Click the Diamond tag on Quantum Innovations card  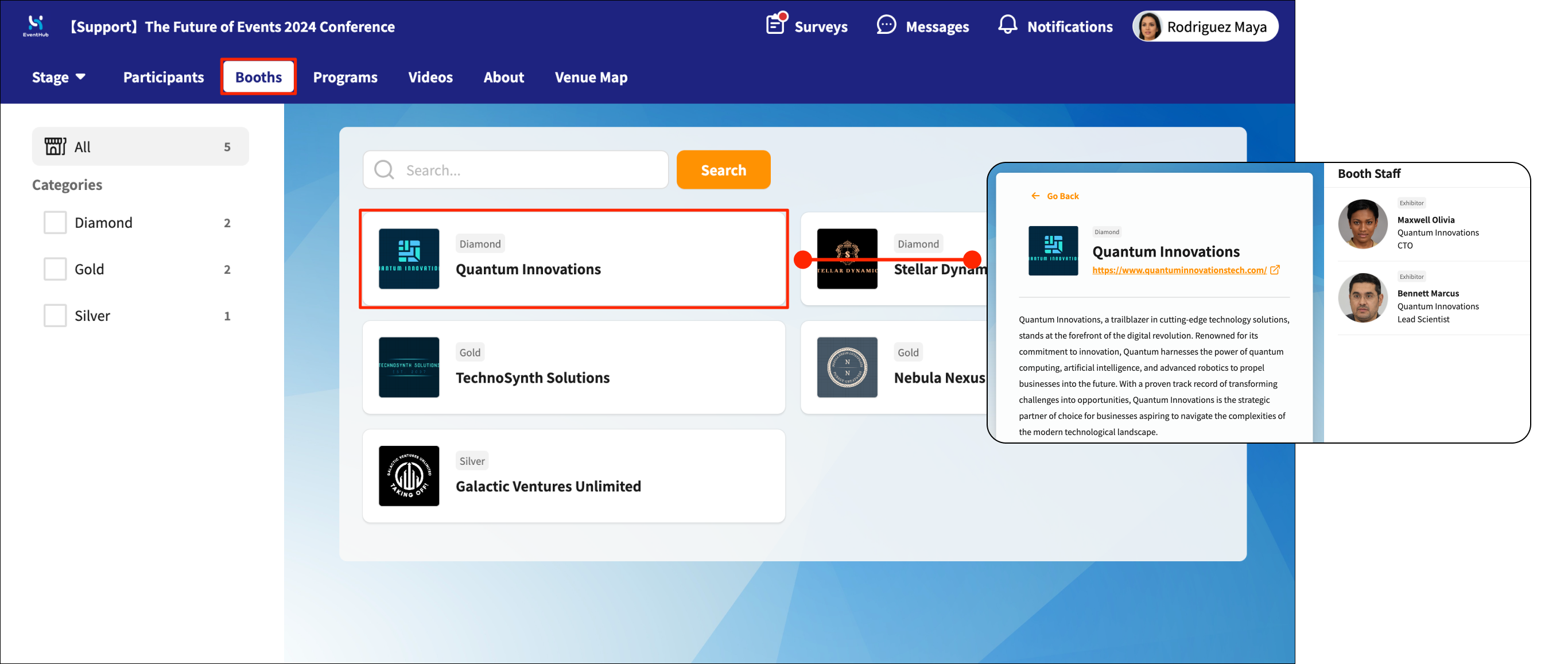pyautogui.click(x=480, y=244)
